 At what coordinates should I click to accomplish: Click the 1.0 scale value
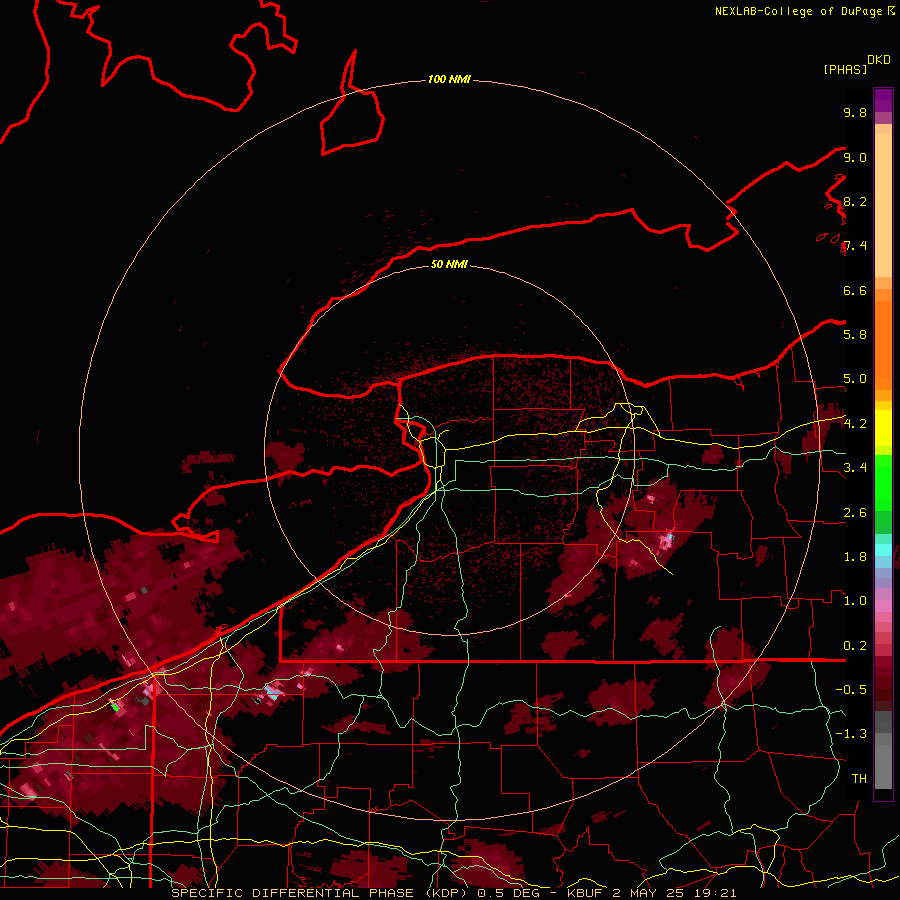855,601
